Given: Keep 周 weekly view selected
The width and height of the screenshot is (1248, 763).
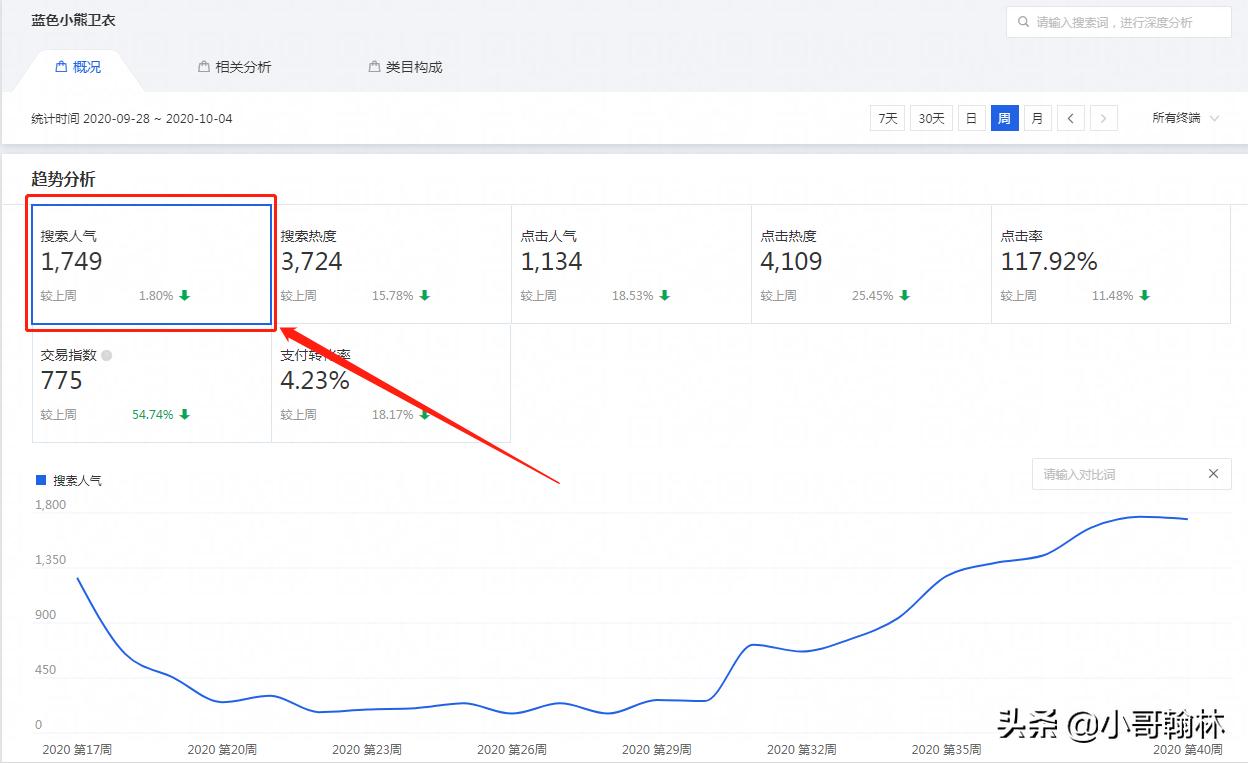Looking at the screenshot, I should coord(1004,117).
